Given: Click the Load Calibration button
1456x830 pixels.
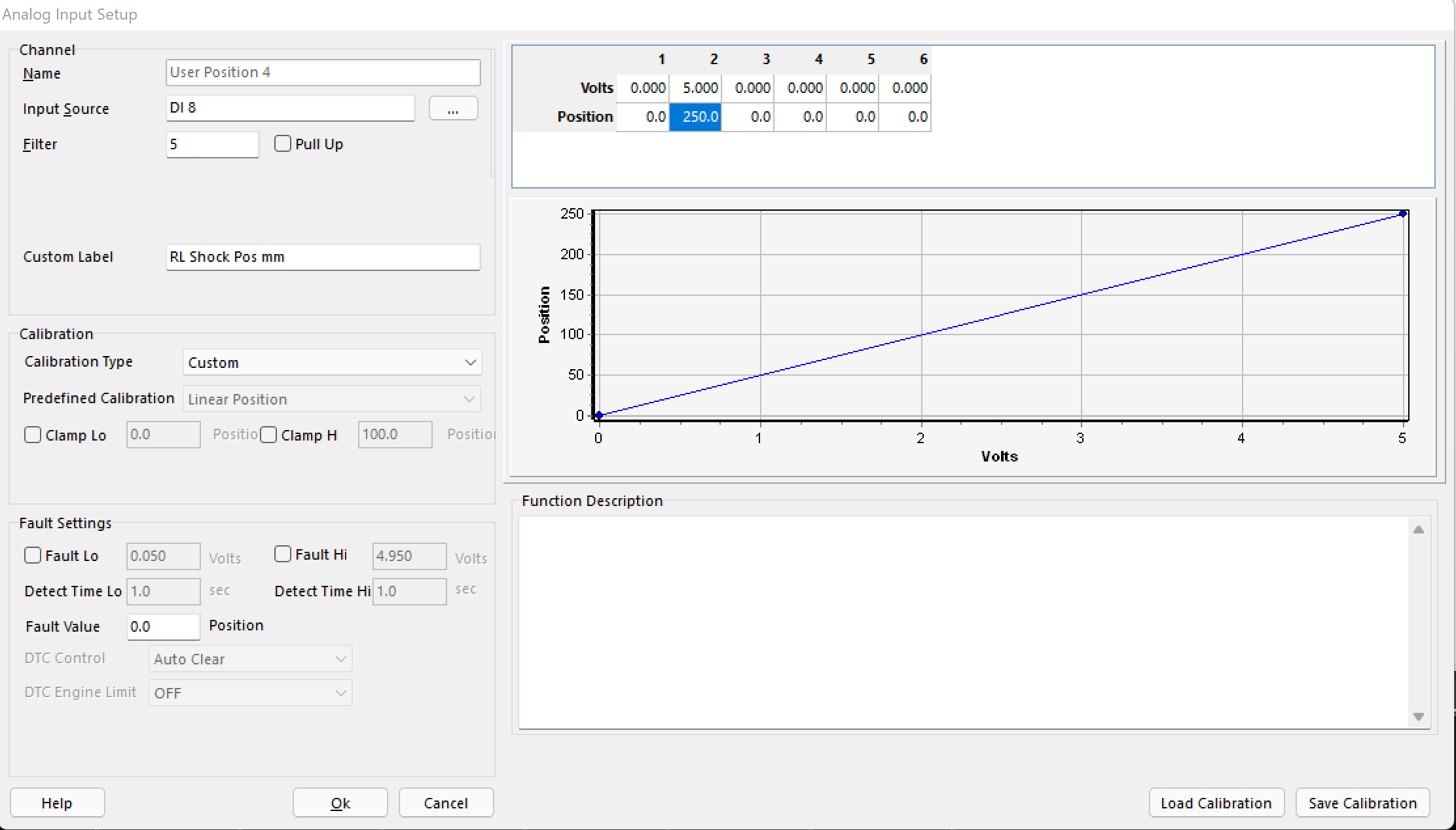Looking at the screenshot, I should [x=1216, y=803].
